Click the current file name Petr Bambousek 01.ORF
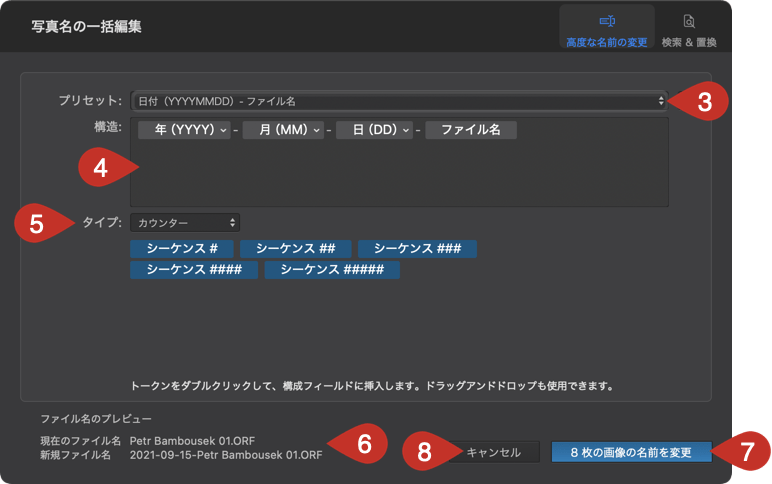 coord(193,441)
